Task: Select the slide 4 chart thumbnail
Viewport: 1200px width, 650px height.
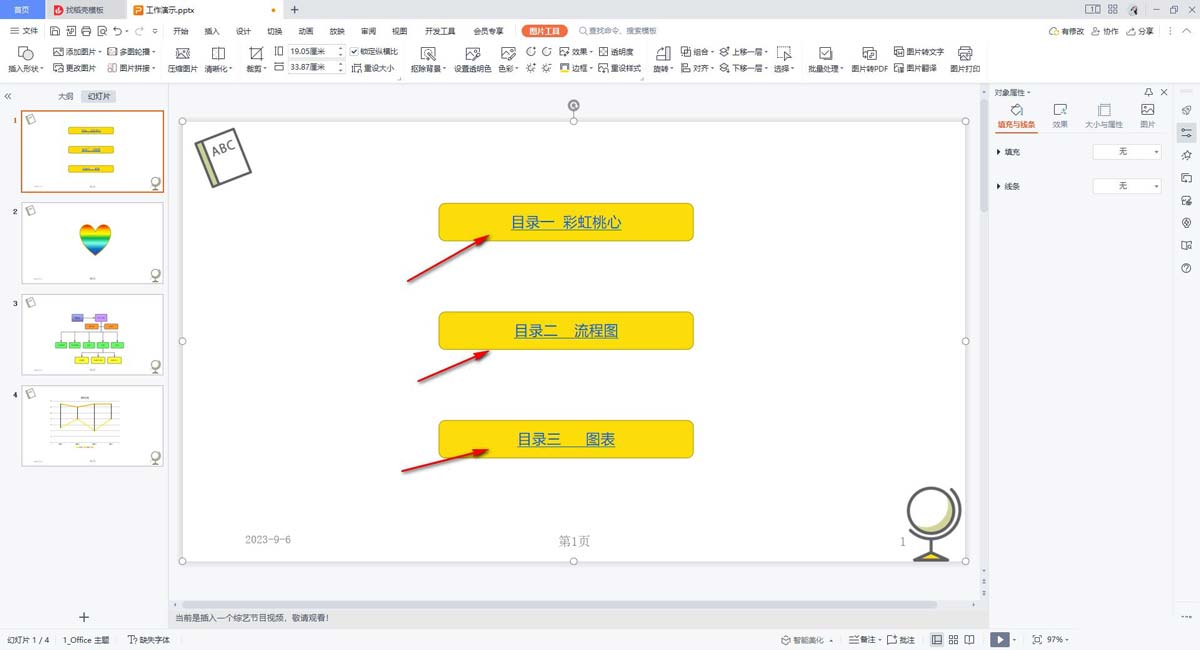Action: [92, 426]
